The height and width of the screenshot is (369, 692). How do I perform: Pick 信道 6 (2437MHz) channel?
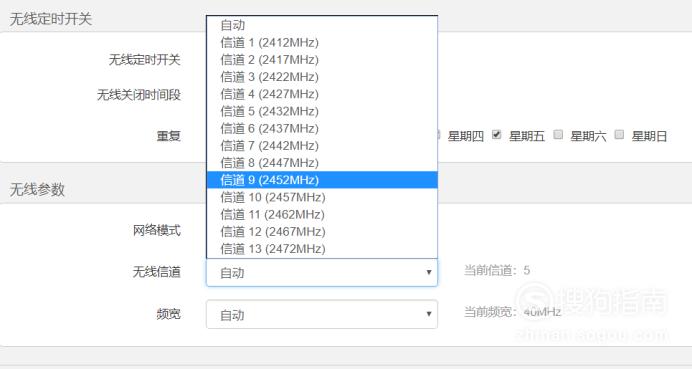(322, 128)
